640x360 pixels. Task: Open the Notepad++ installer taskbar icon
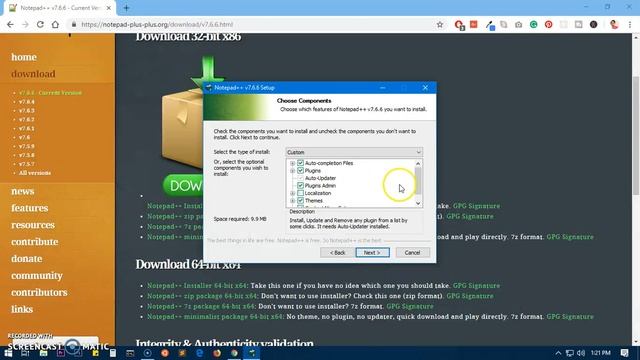[x=252, y=353]
